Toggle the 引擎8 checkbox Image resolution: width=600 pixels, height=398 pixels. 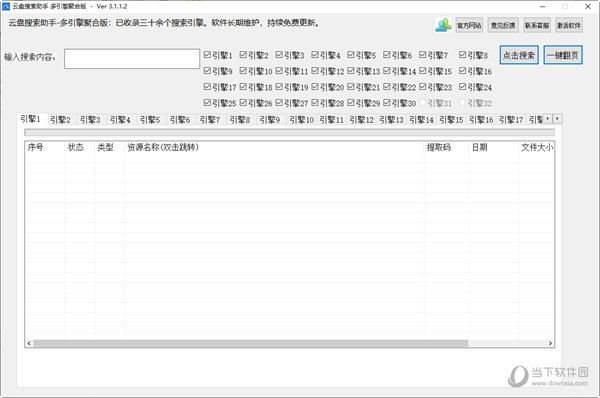click(x=463, y=55)
